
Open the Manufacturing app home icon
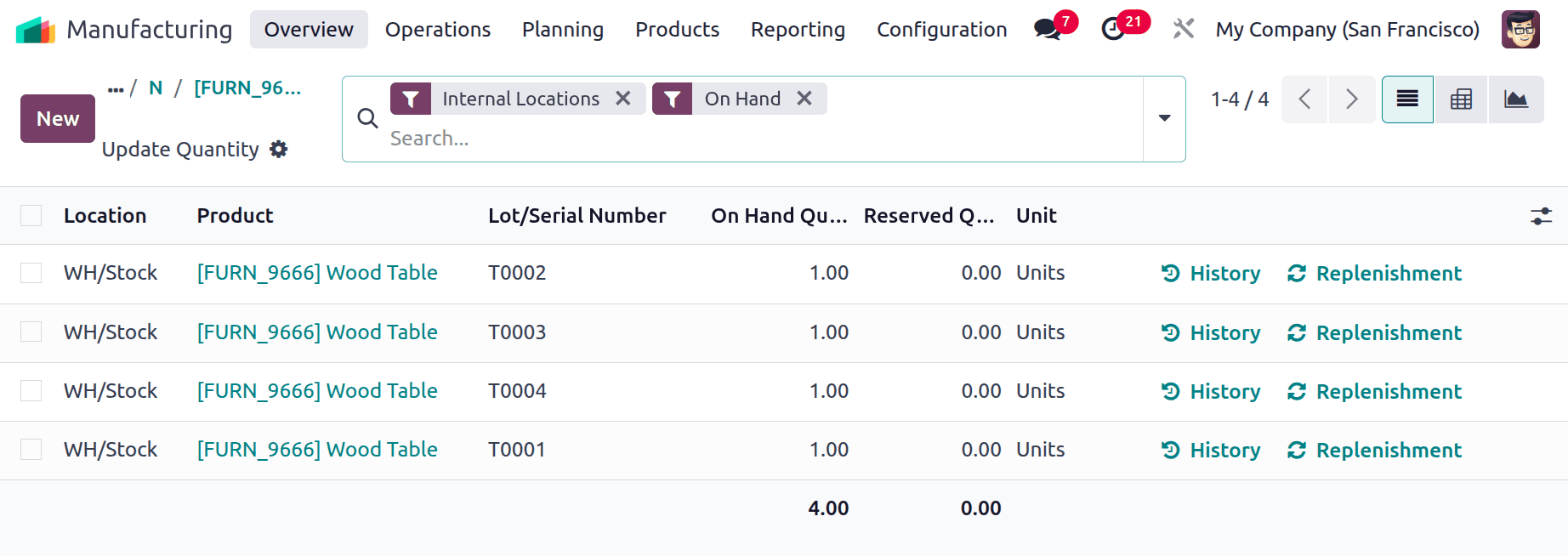coord(36,30)
